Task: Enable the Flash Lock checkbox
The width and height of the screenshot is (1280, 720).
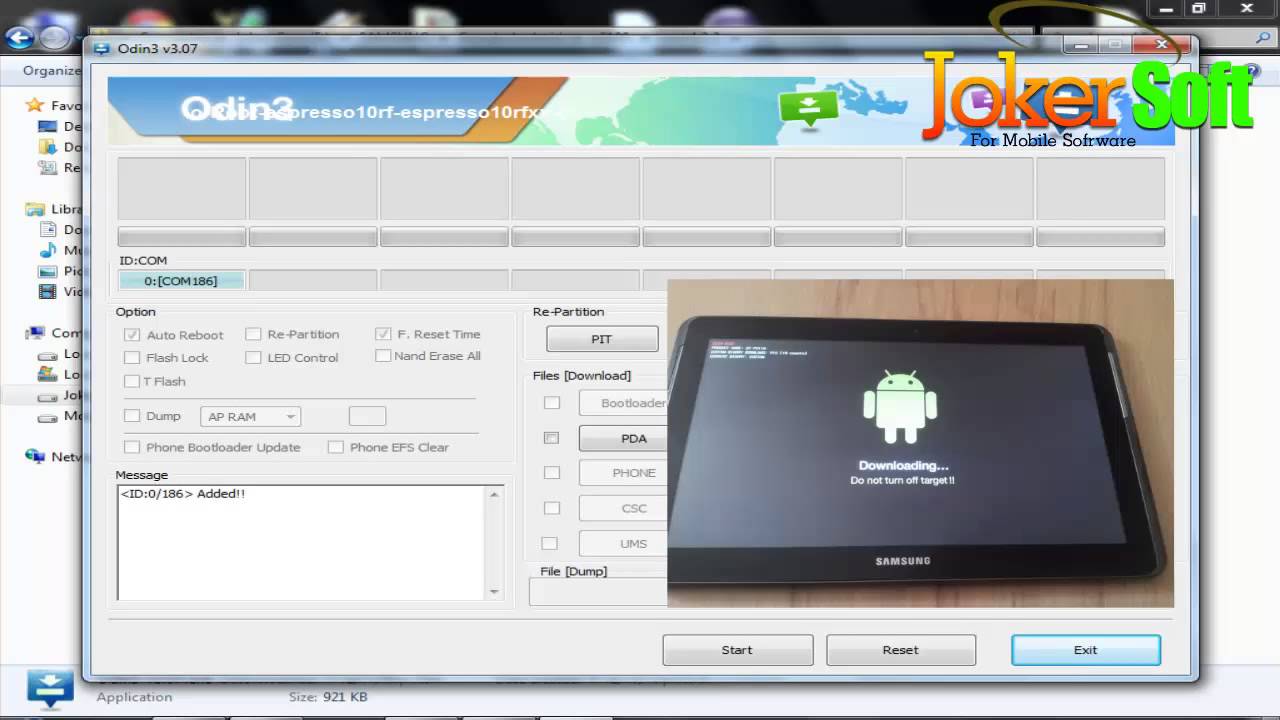Action: pyautogui.click(x=132, y=357)
